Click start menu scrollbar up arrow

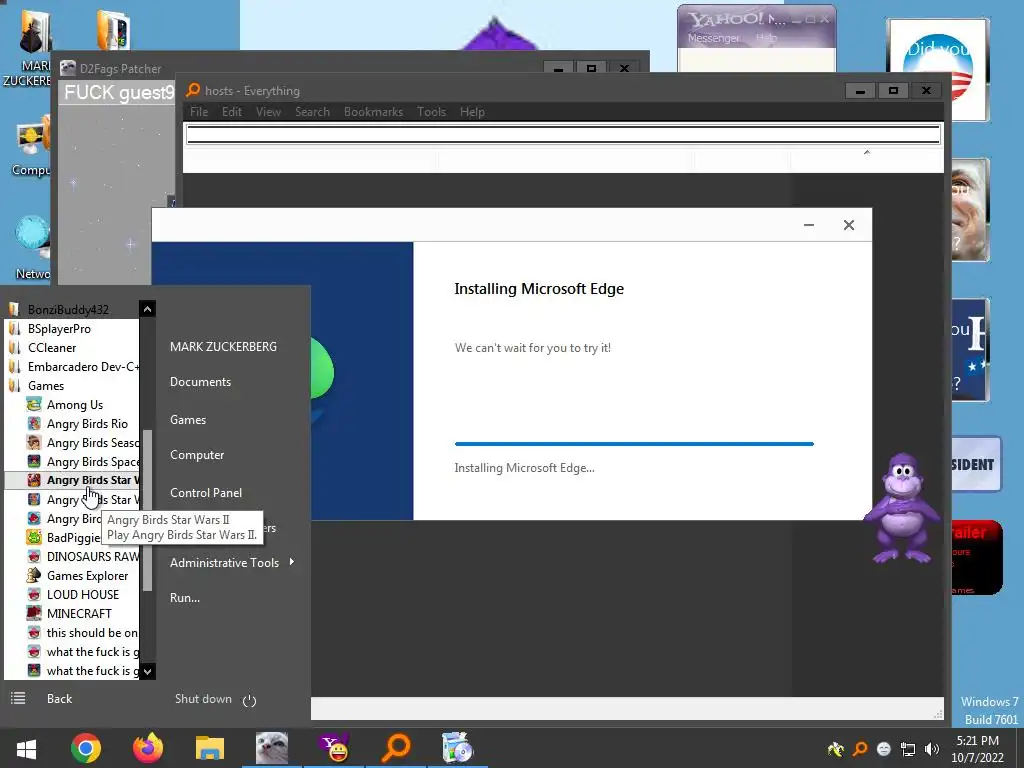click(148, 309)
